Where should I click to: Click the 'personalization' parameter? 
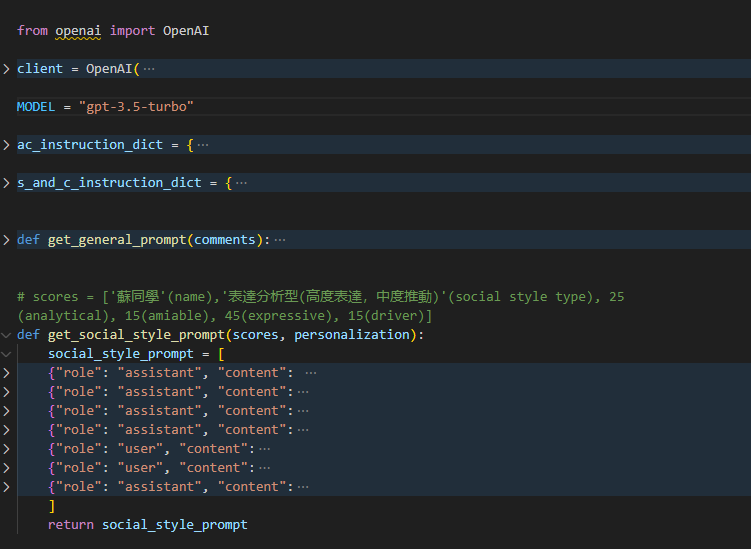(x=352, y=335)
